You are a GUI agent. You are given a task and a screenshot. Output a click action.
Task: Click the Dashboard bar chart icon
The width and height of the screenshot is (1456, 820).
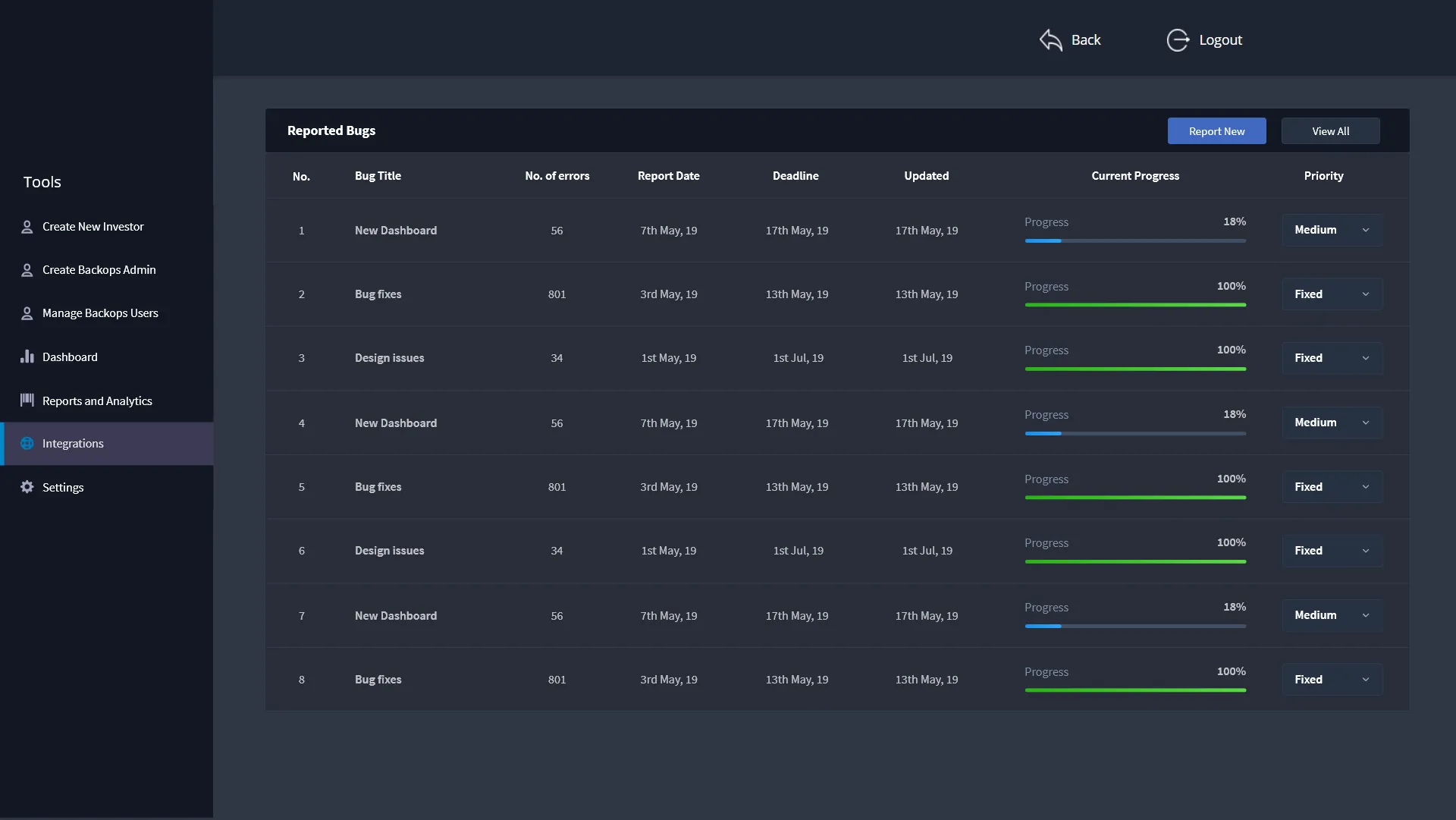27,357
